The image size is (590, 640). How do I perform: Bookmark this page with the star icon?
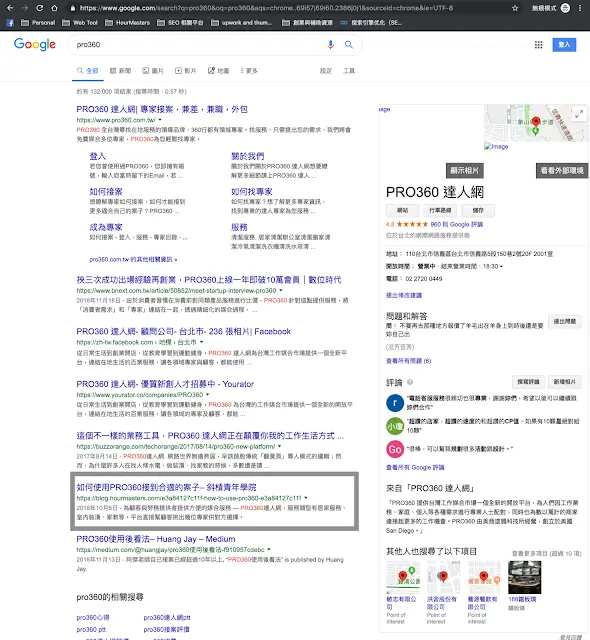click(515, 8)
